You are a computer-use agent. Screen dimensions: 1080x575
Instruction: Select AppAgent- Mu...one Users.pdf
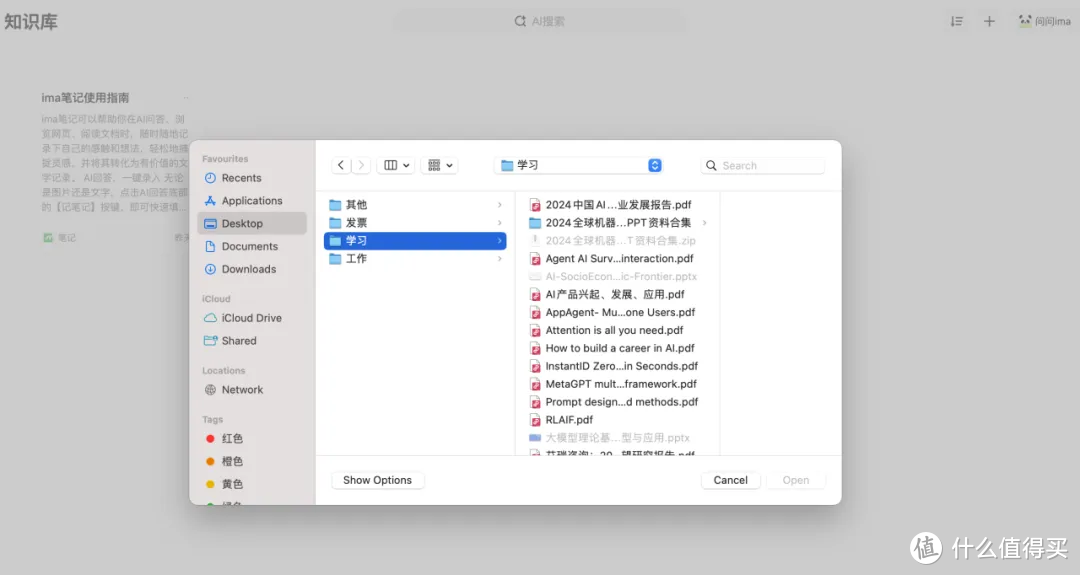pyautogui.click(x=618, y=312)
